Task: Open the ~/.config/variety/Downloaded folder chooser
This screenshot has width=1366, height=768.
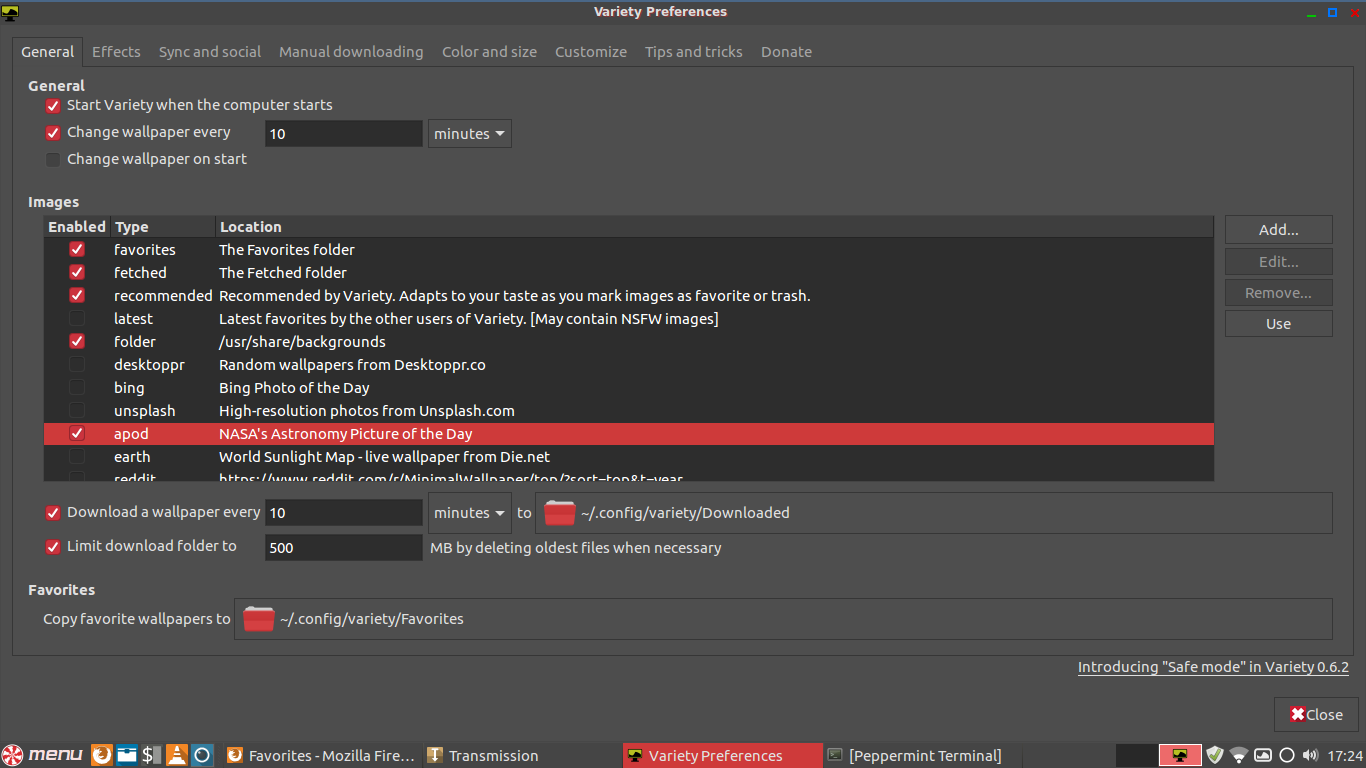Action: [934, 513]
